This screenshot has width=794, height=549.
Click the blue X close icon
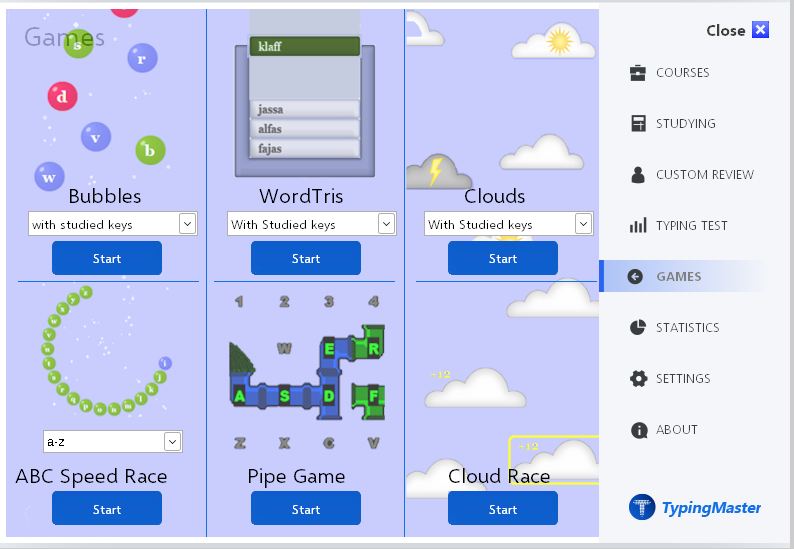(x=760, y=30)
